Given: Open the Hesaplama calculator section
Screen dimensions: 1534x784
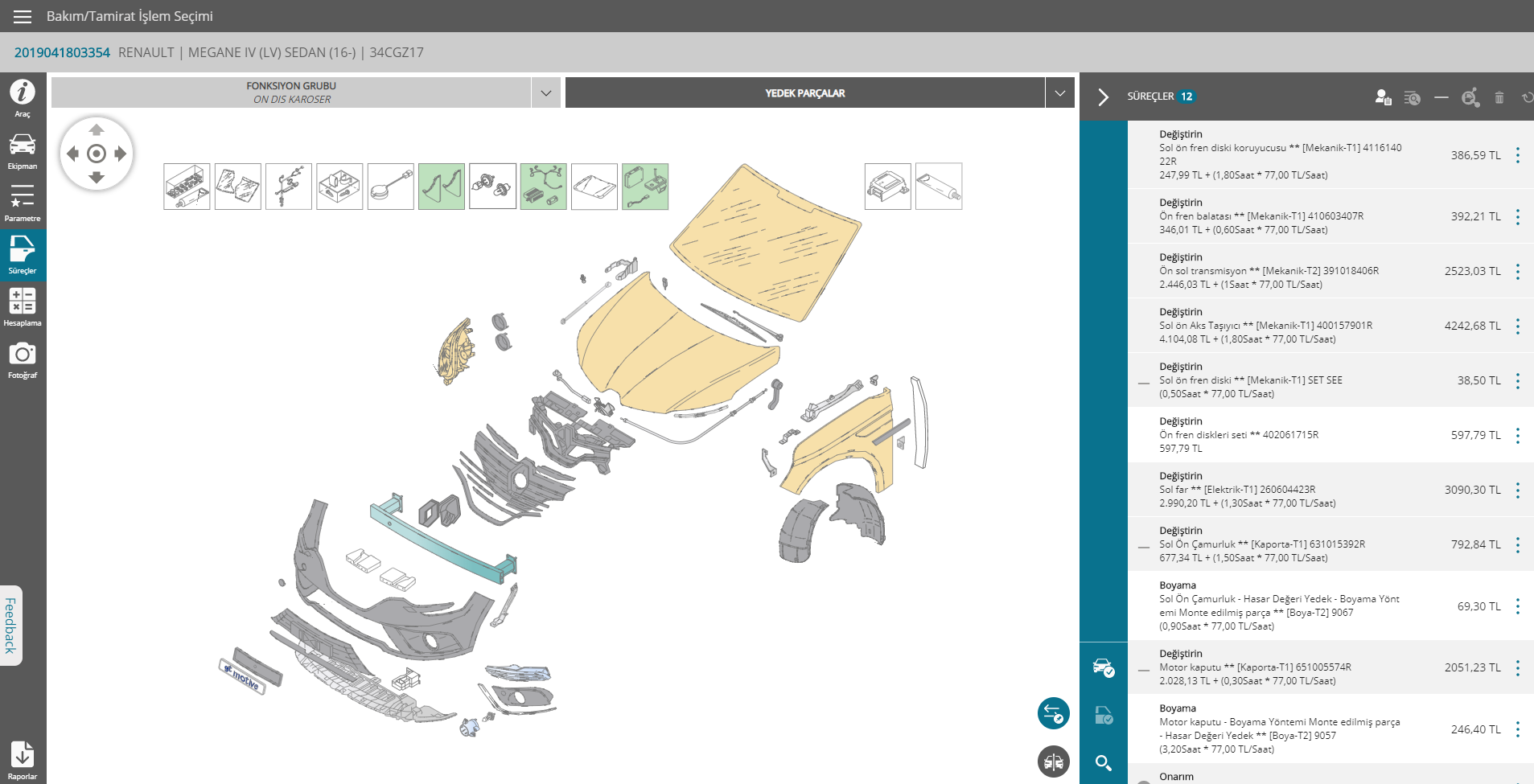Looking at the screenshot, I should (x=23, y=307).
